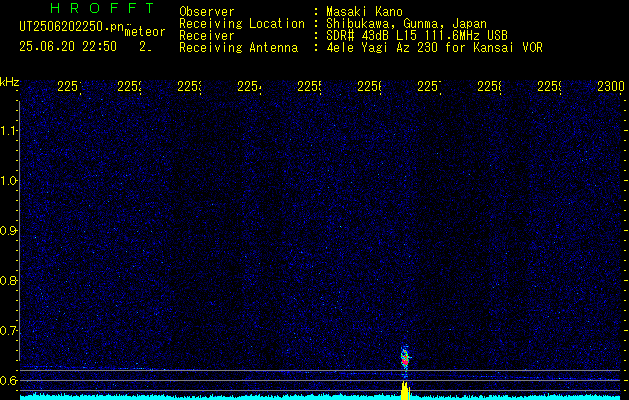
Task: Click the 0.8 frequency axis label
Action: click(8, 280)
